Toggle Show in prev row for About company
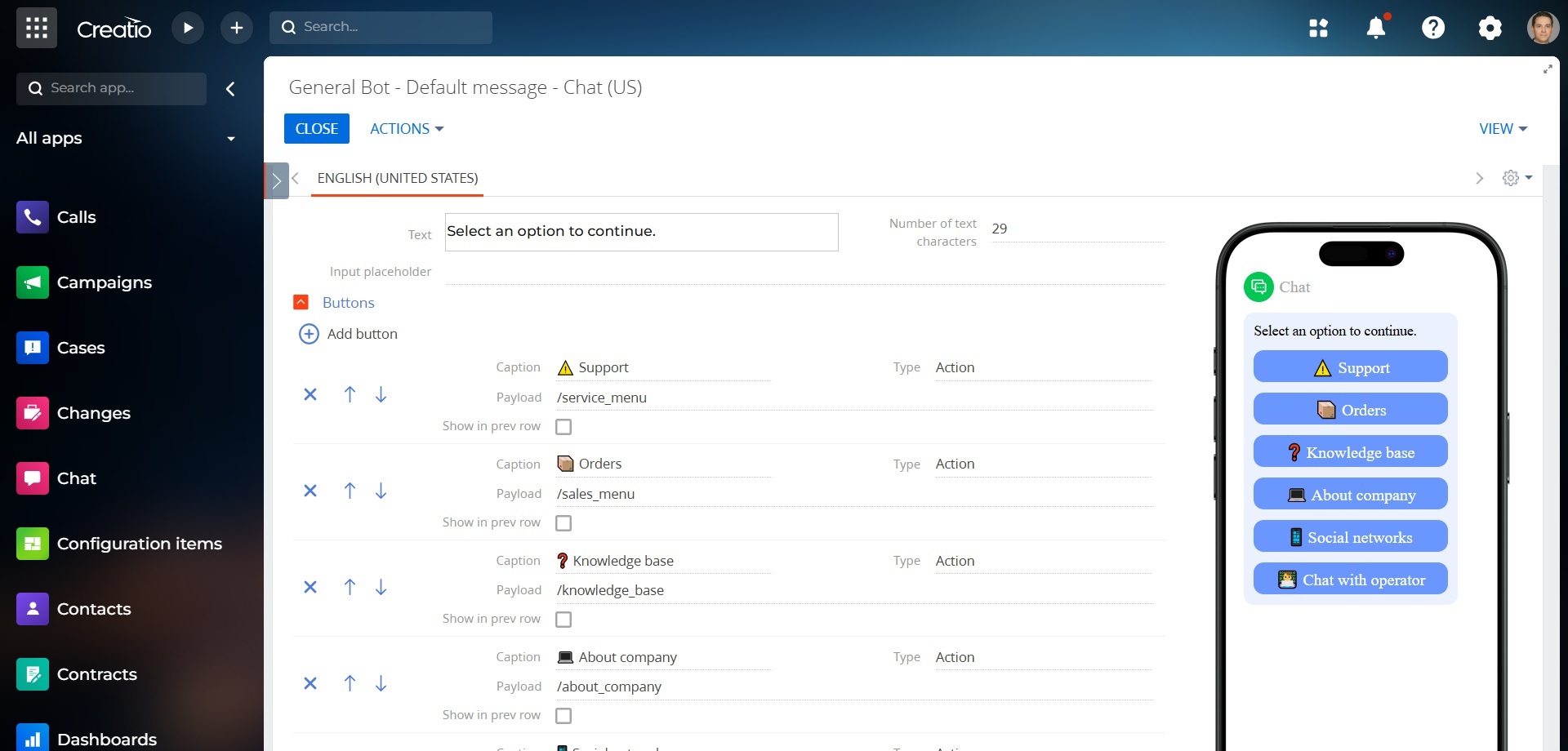 pyautogui.click(x=563, y=716)
